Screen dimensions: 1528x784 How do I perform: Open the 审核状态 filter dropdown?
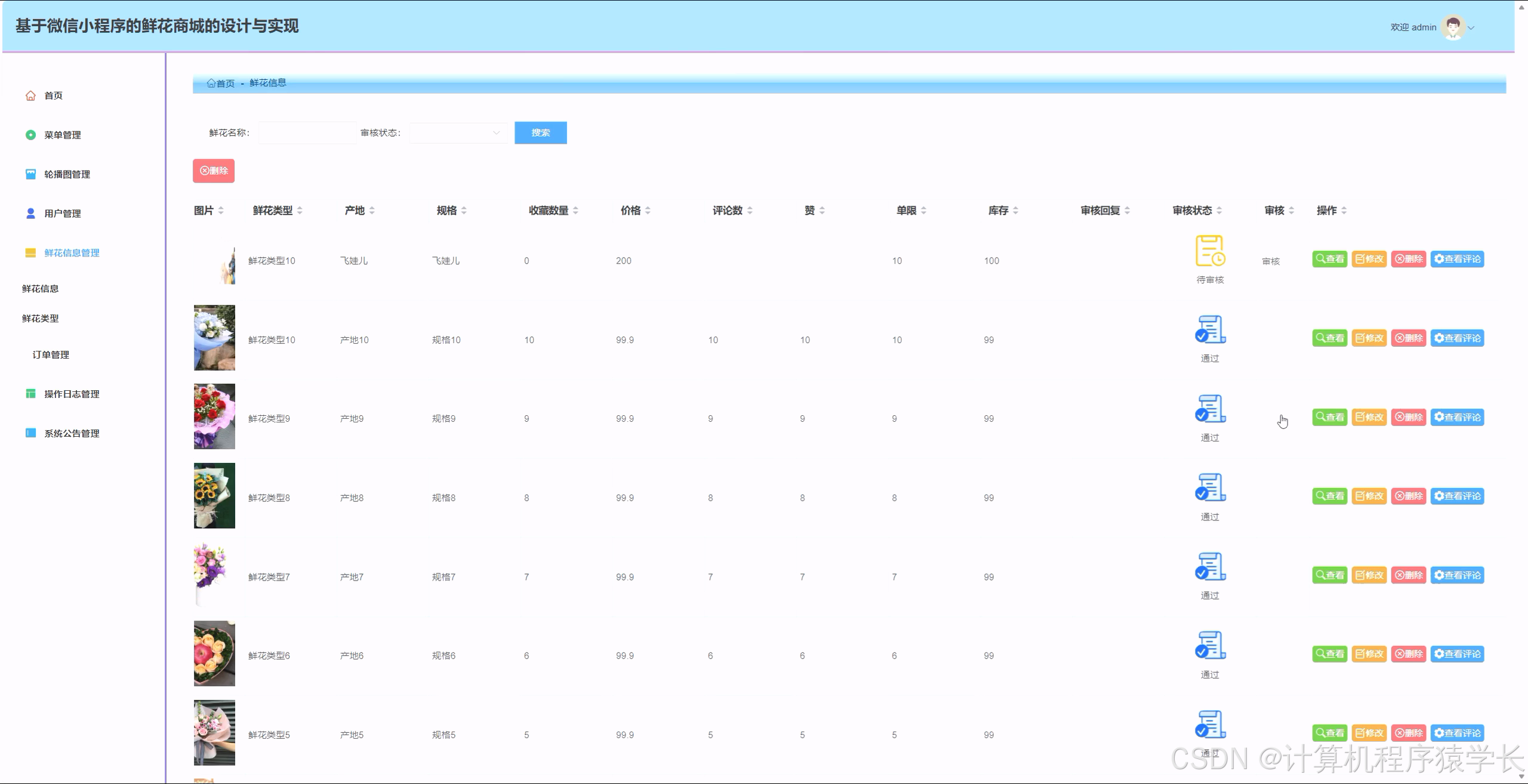tap(458, 133)
